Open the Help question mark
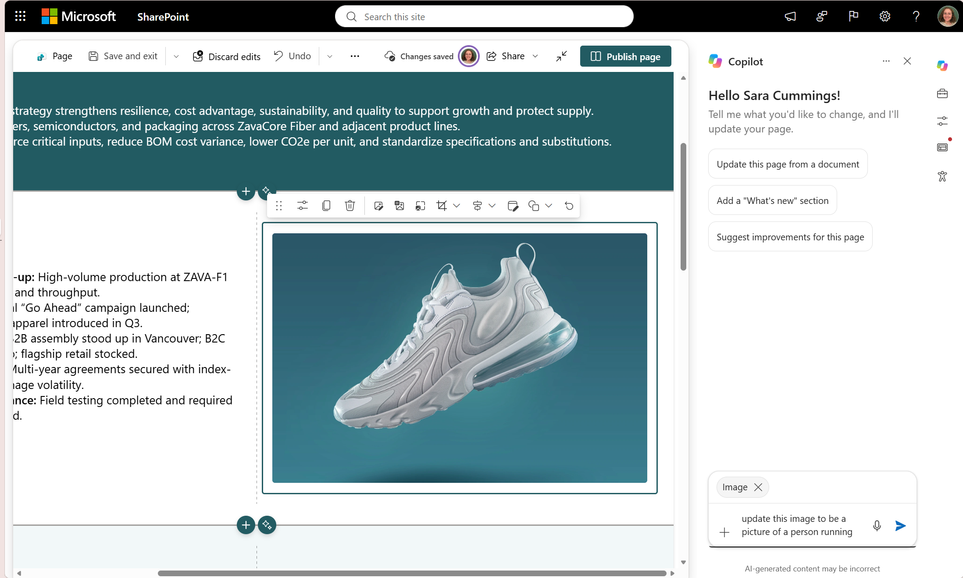 916,17
